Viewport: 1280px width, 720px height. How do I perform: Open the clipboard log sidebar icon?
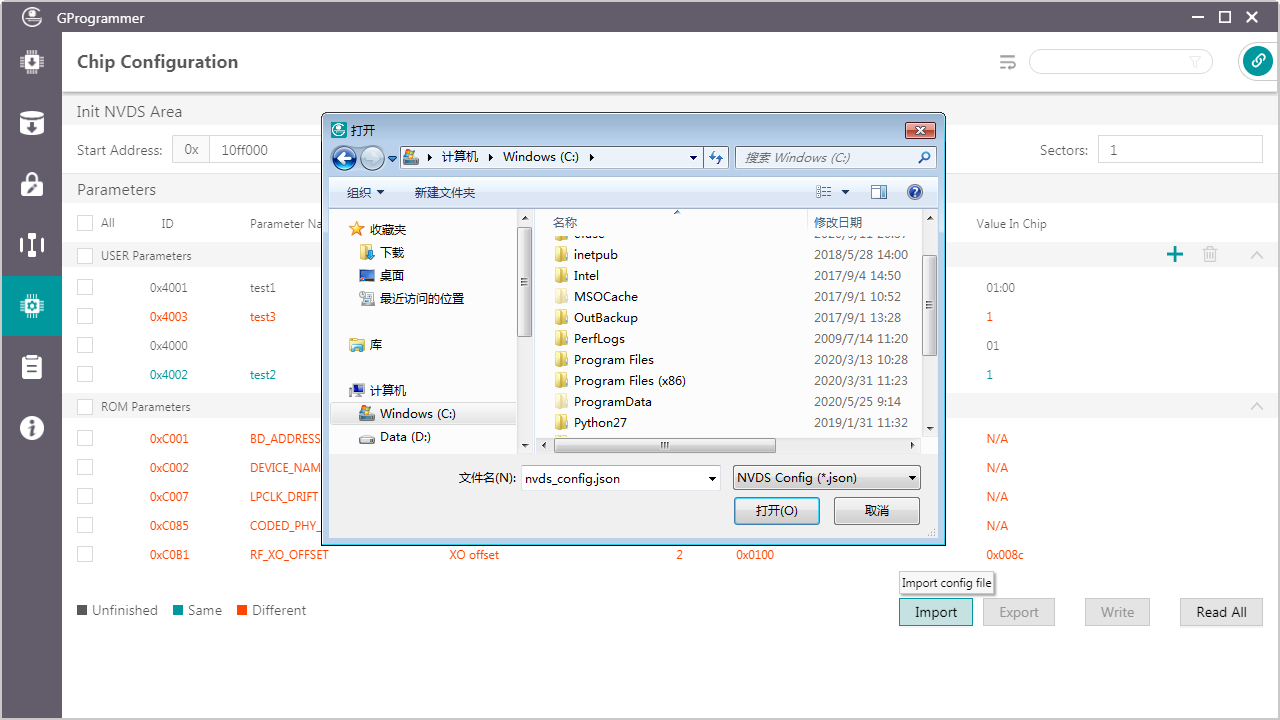[31, 367]
